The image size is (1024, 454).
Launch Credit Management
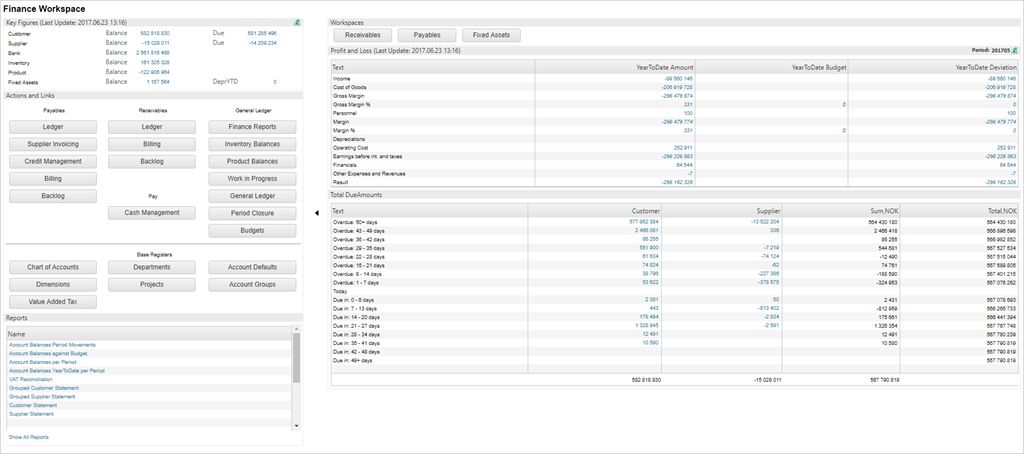53,161
